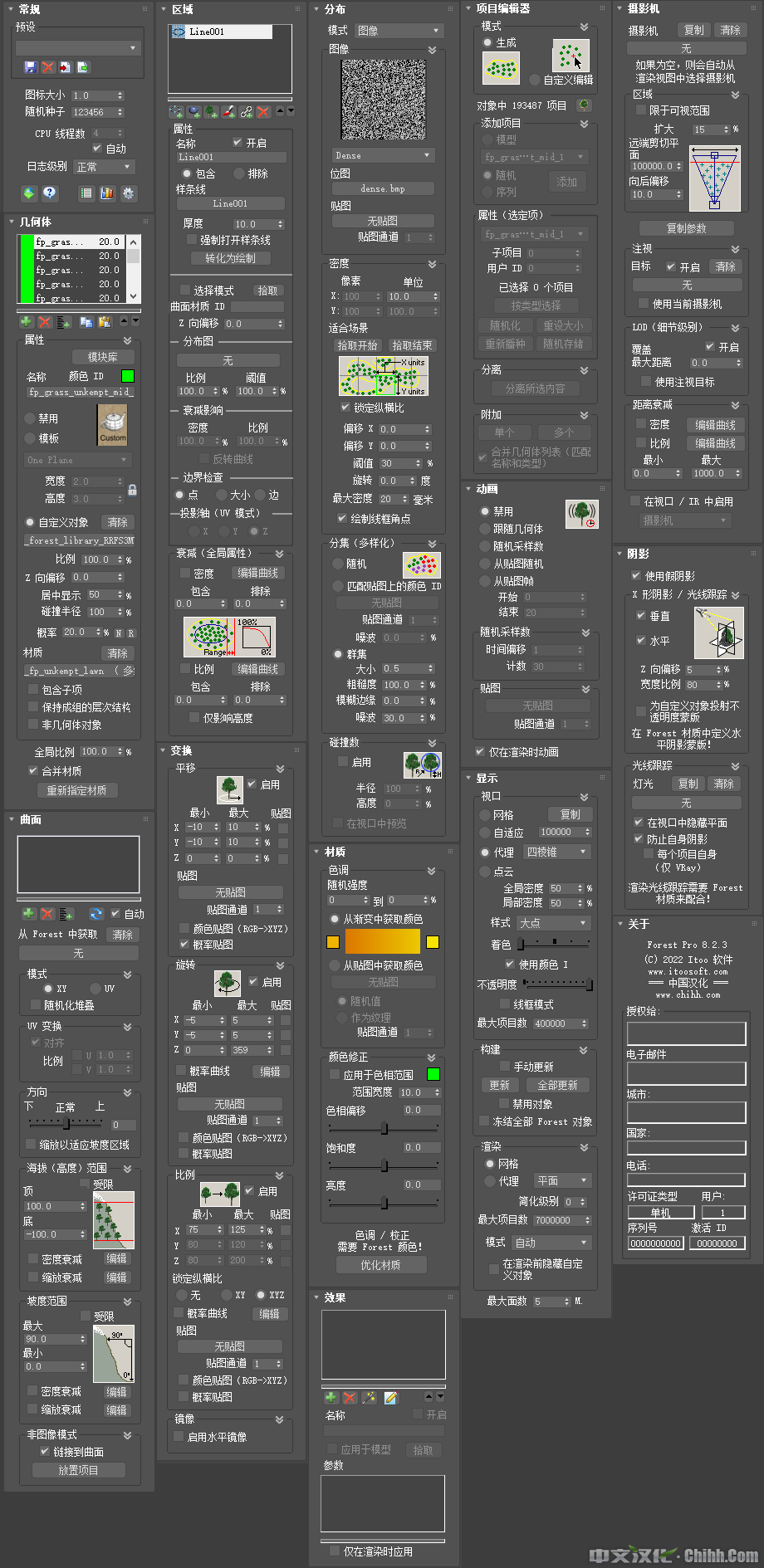Viewport: 764px width, 1568px height.
Task: Add a spline area in 区域
Action: click(x=176, y=111)
